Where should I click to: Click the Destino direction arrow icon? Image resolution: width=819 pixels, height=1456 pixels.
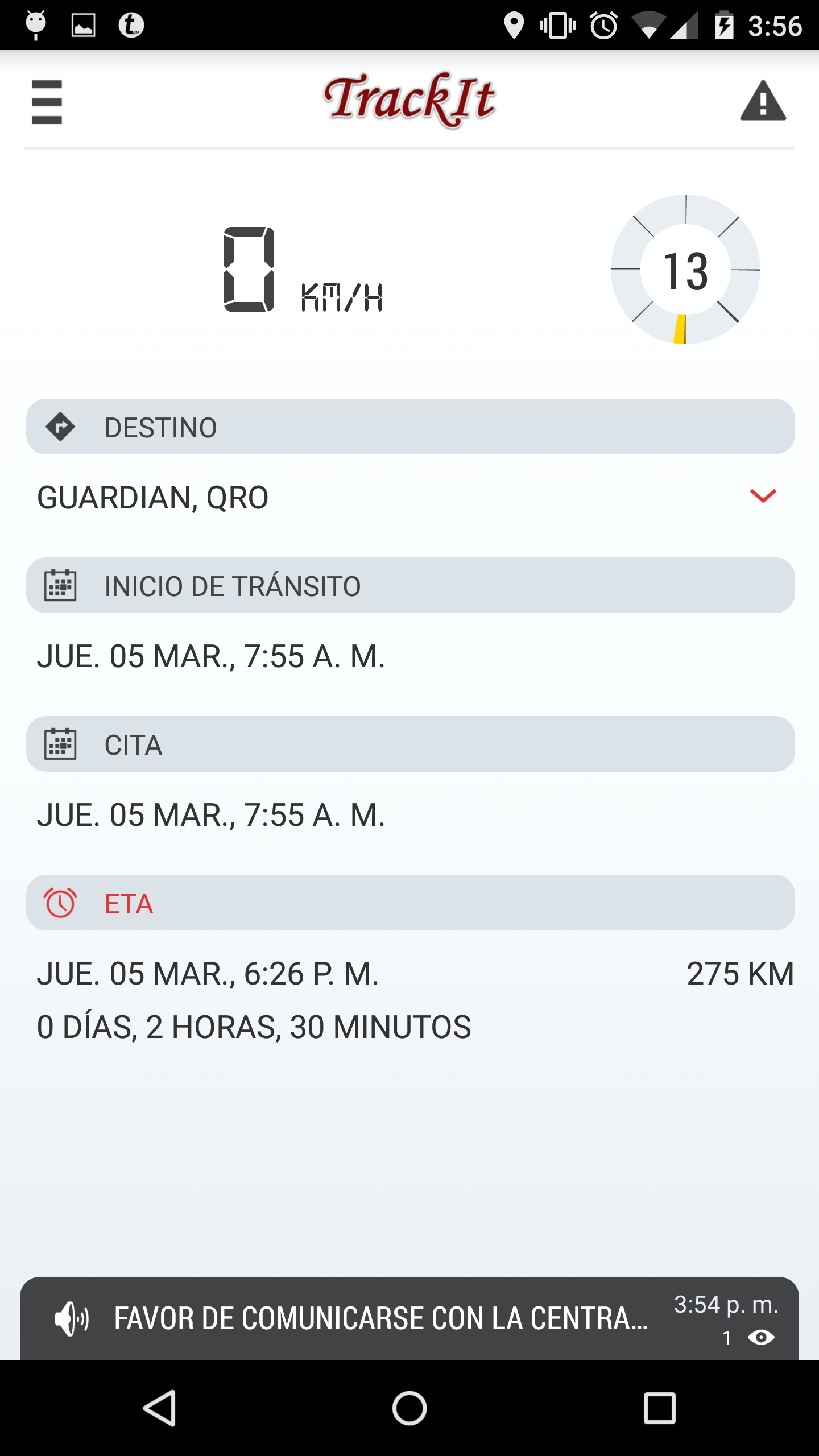(x=60, y=427)
